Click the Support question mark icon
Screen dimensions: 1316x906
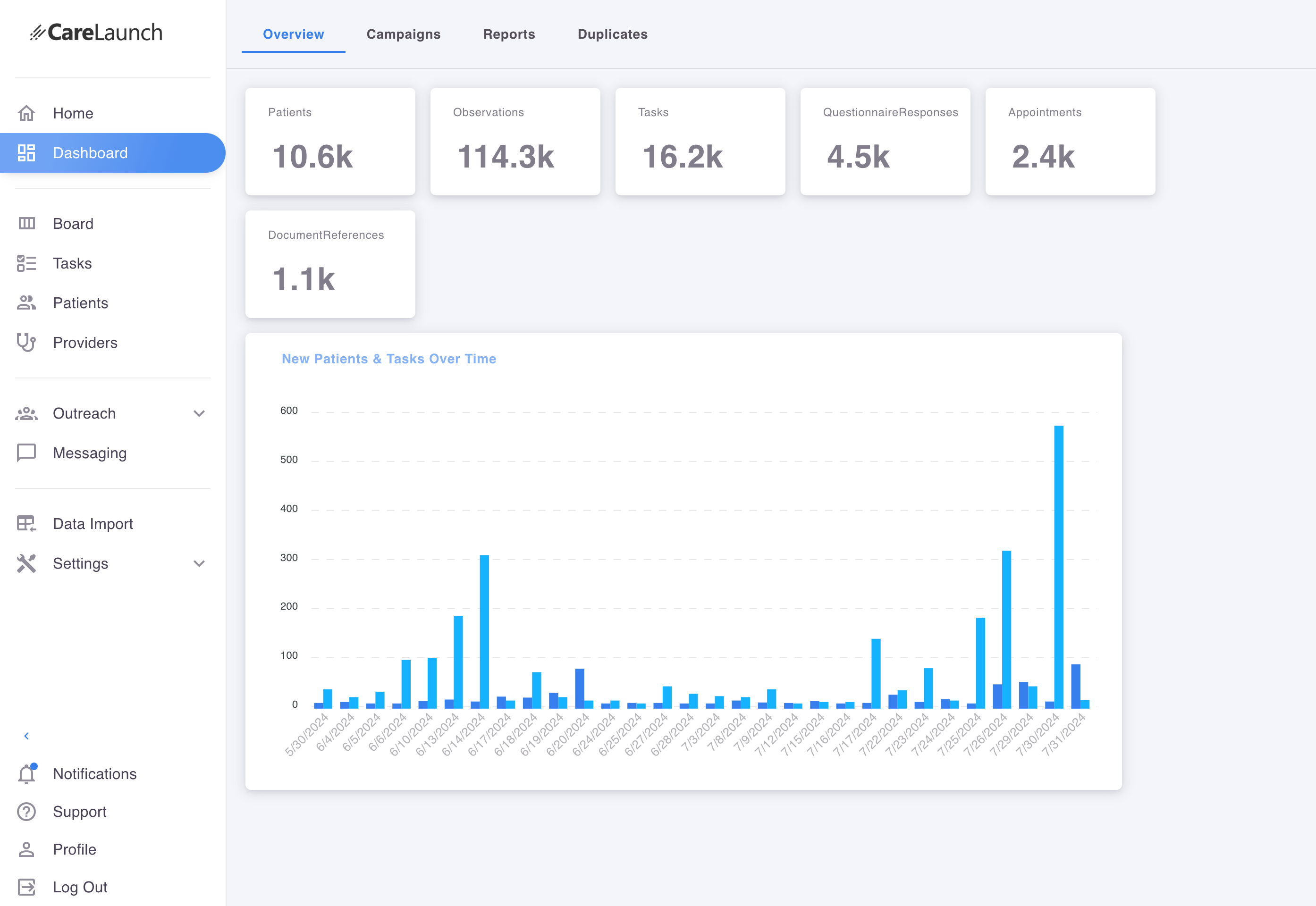tap(26, 812)
